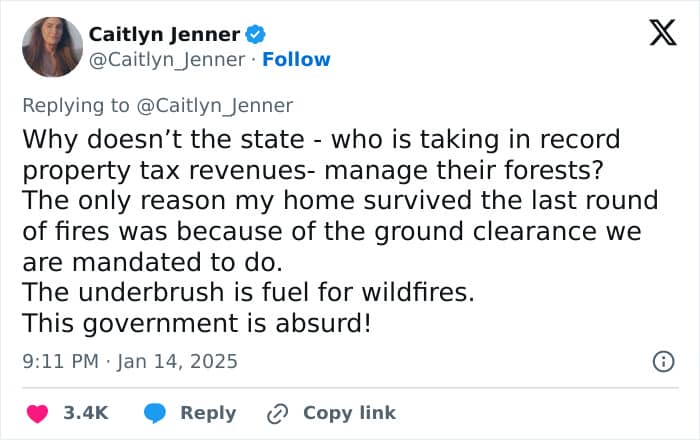The image size is (700, 440).
Task: Follow Caitlyn Jenner
Action: click(x=297, y=60)
